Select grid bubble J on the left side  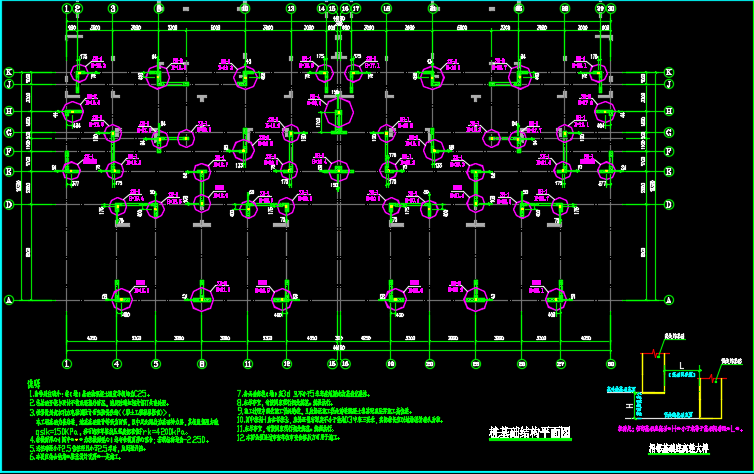click(x=9, y=84)
